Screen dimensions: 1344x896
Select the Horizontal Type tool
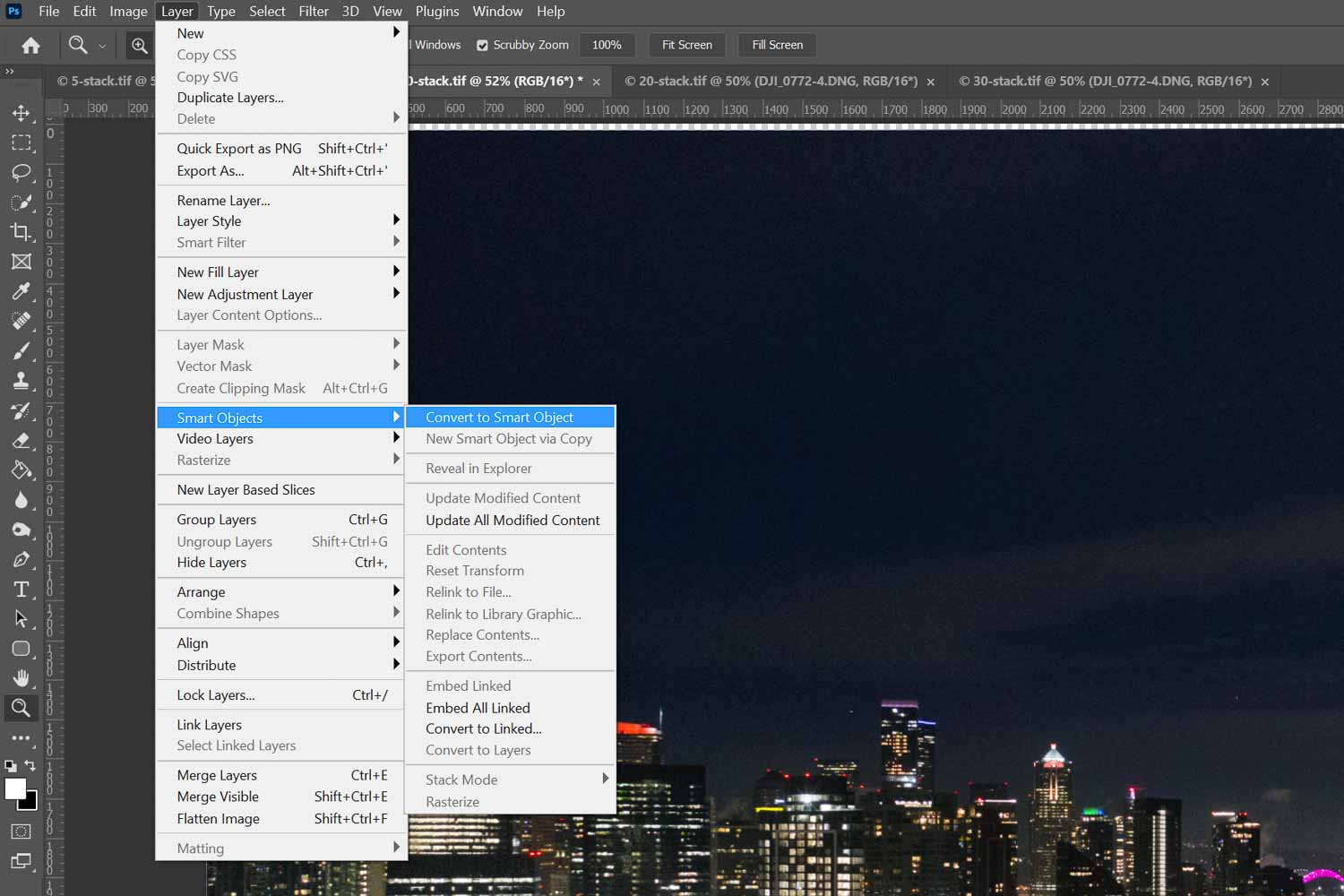pyautogui.click(x=21, y=589)
